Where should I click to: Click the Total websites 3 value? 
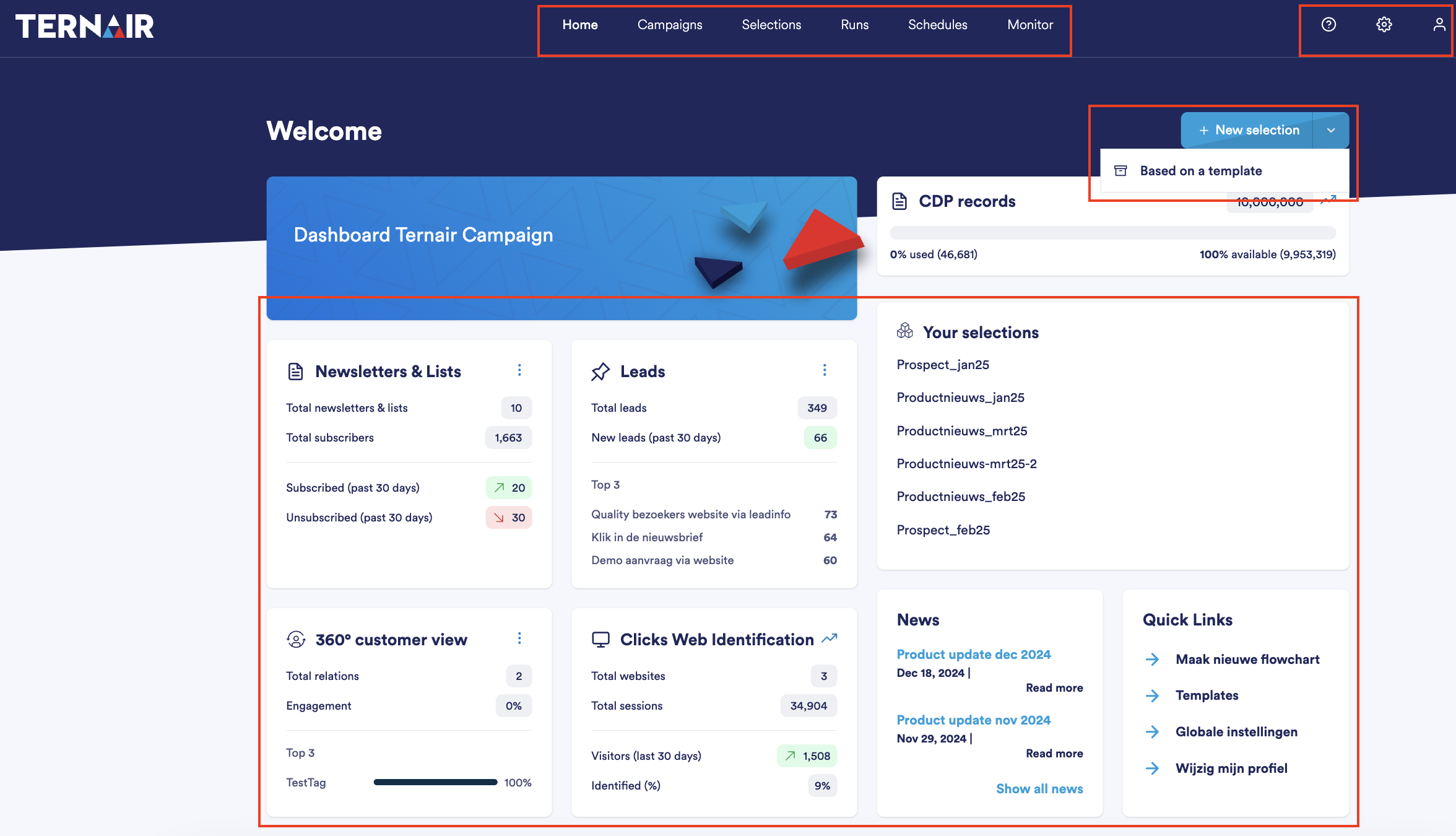pyautogui.click(x=824, y=676)
